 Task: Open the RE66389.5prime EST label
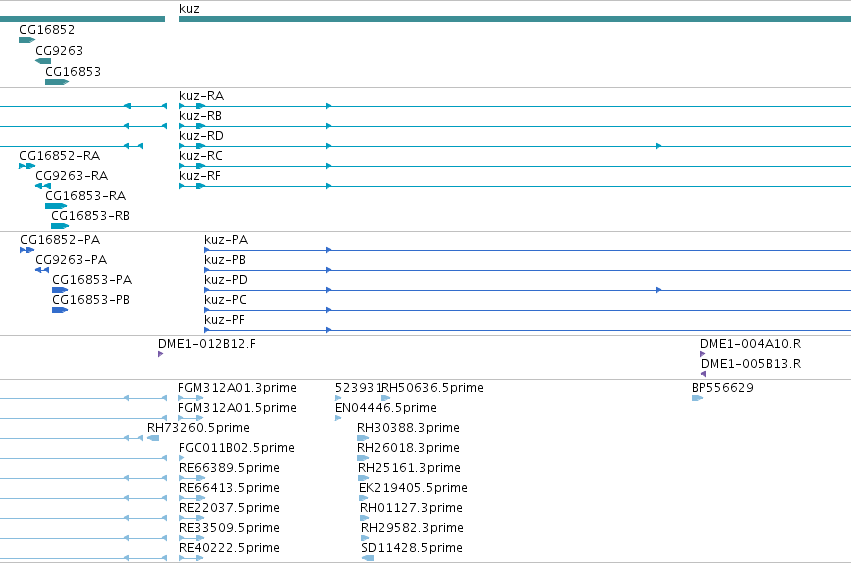[x=230, y=469]
